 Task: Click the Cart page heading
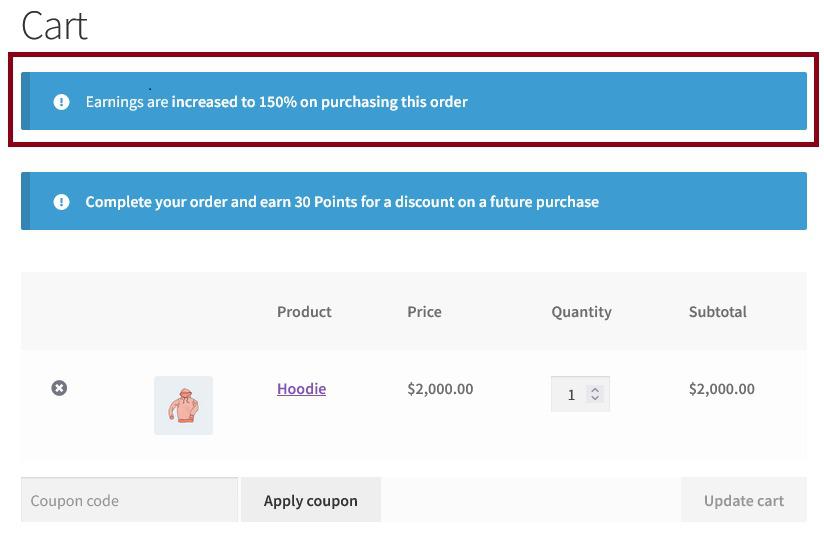click(x=54, y=25)
